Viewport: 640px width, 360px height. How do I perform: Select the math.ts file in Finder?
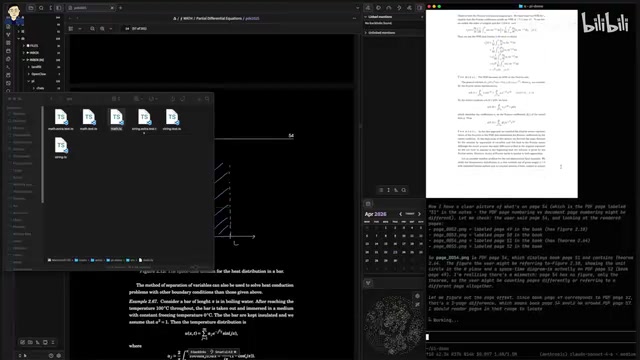[x=116, y=120]
